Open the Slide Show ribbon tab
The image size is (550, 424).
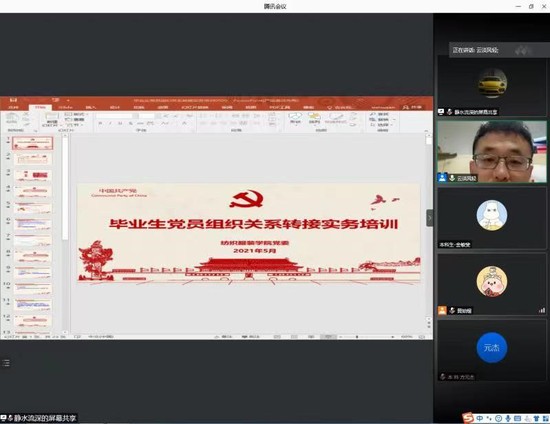[195, 107]
